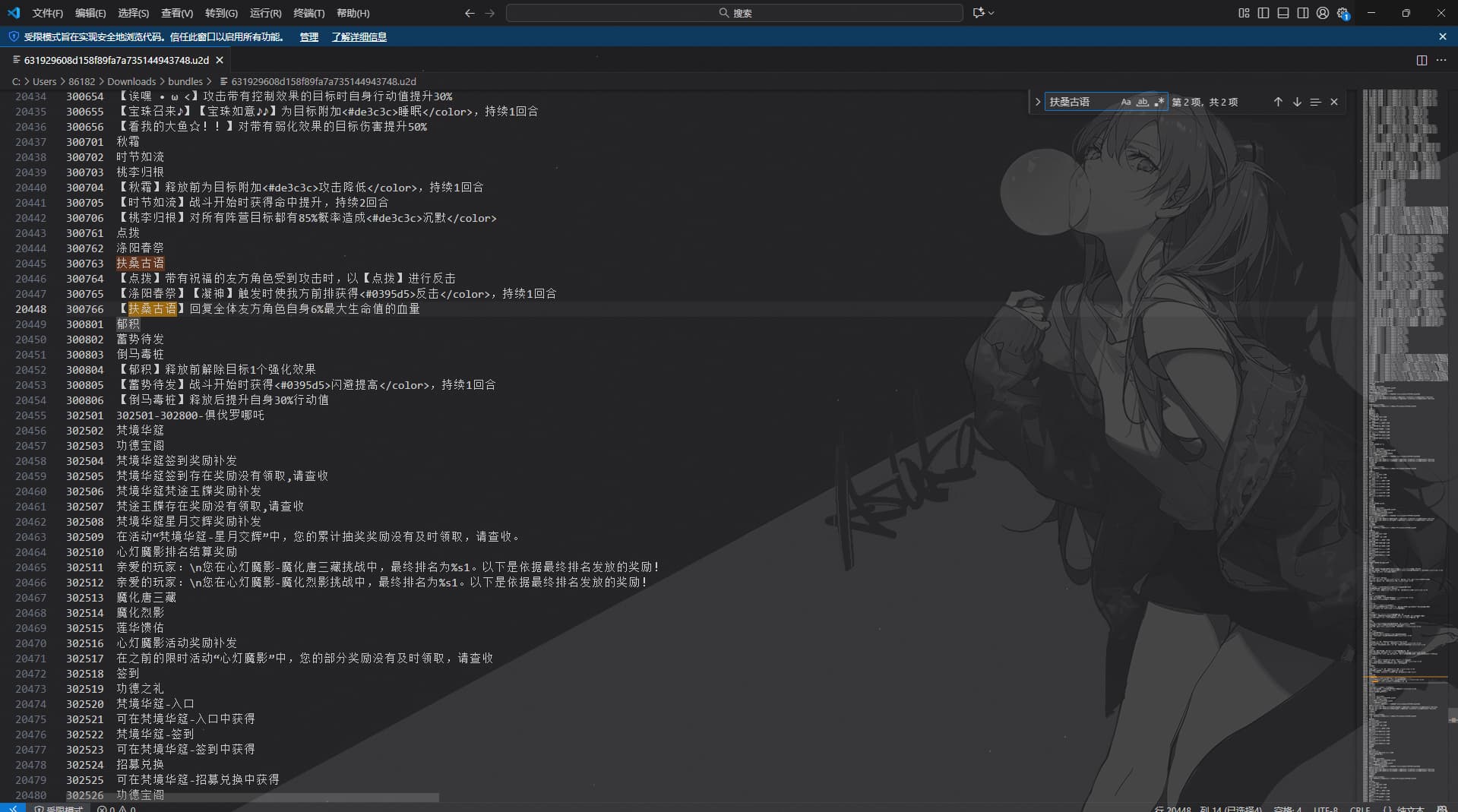Viewport: 1458px width, 812px height.
Task: Close the find widget
Action: pyautogui.click(x=1334, y=102)
